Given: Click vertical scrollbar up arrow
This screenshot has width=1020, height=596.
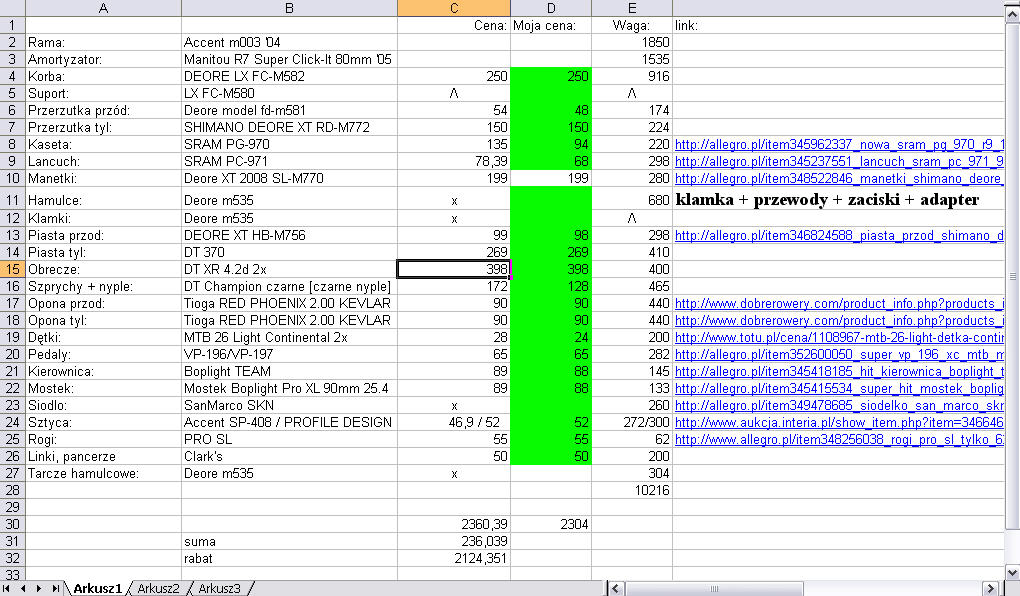Looking at the screenshot, I should coord(1012,15).
